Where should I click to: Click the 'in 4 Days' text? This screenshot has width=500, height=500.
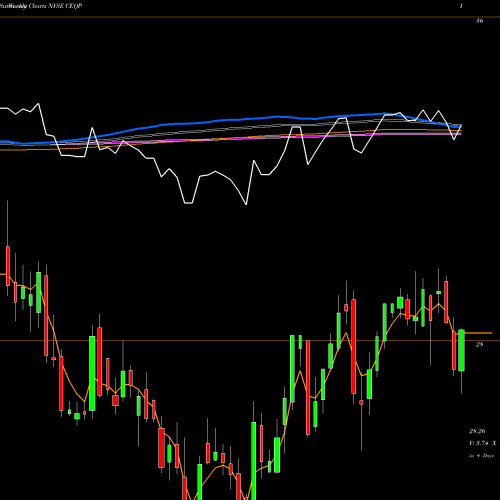481,455
